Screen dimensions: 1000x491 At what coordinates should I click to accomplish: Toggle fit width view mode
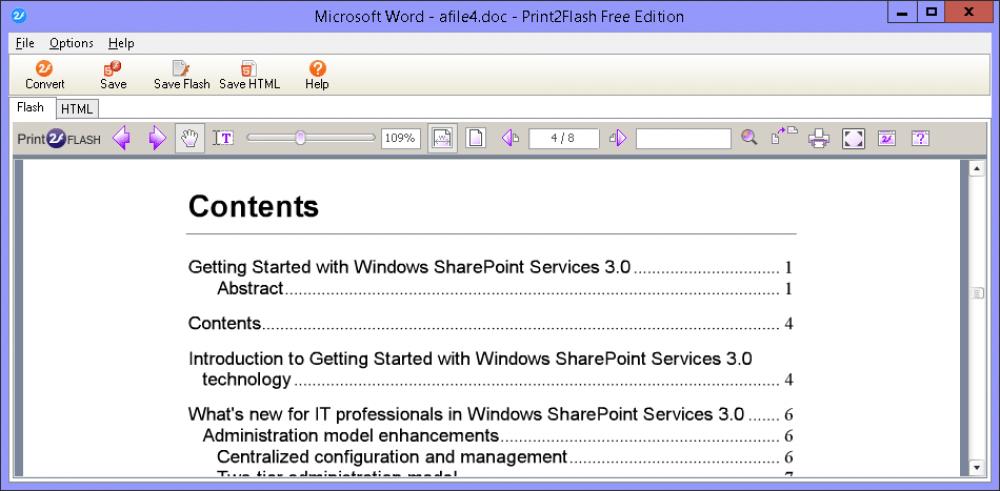pyautogui.click(x=442, y=138)
